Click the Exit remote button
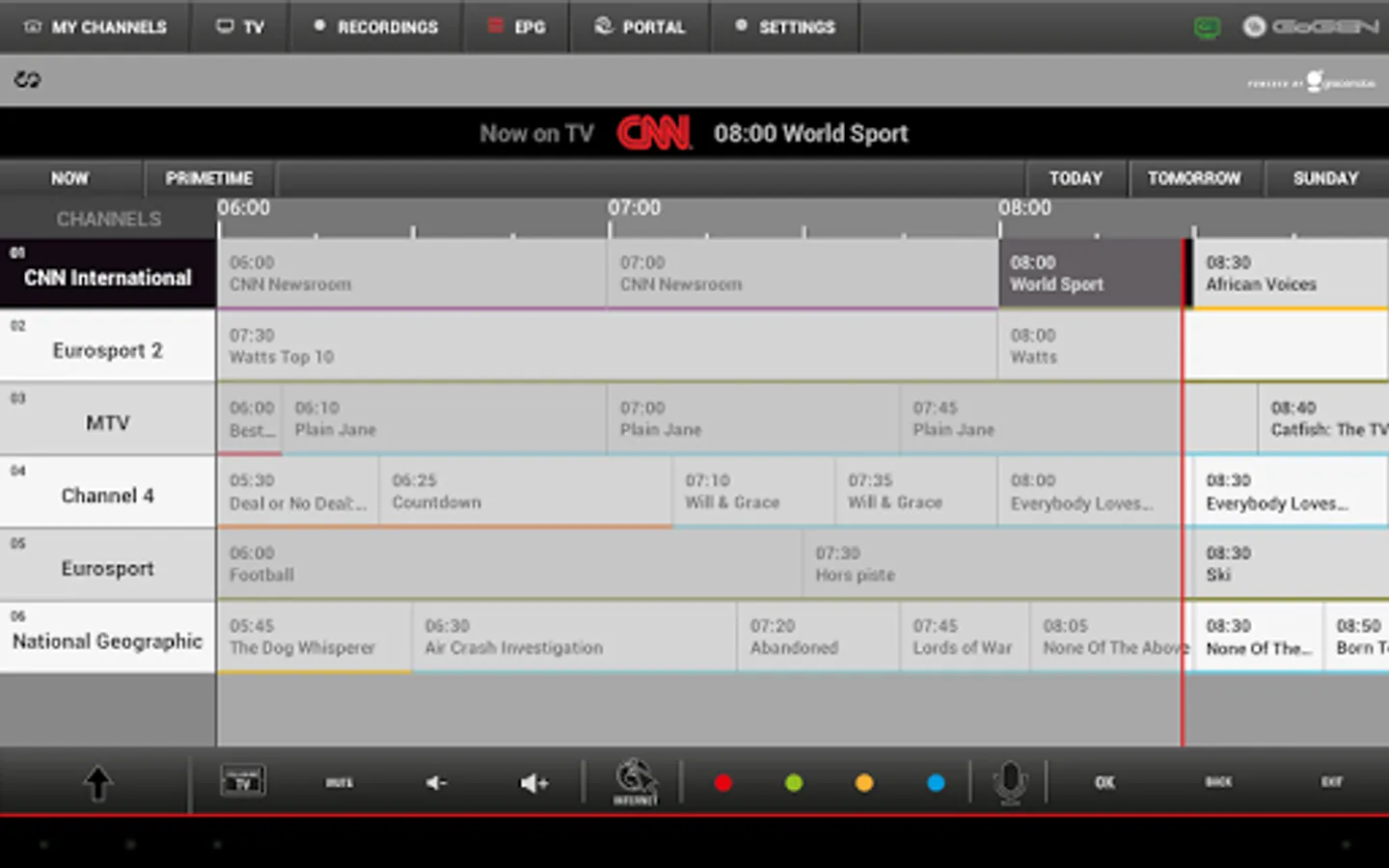Screen dimensions: 1389x868 [1332, 782]
